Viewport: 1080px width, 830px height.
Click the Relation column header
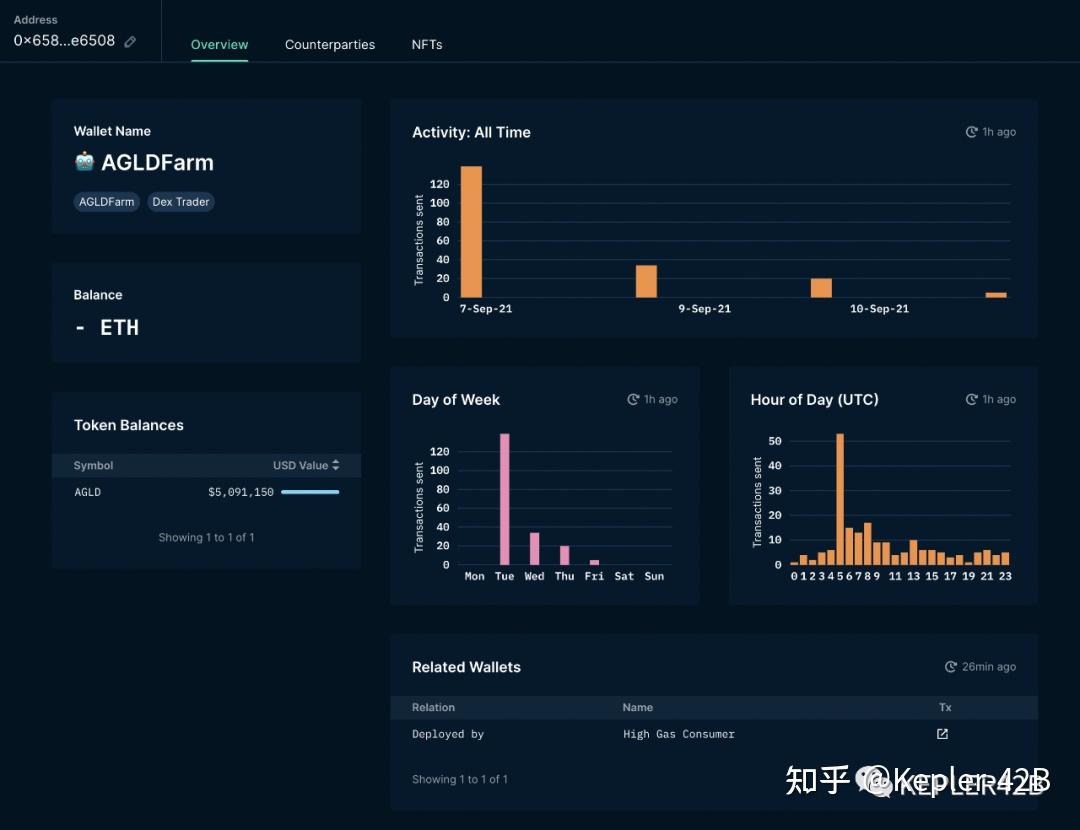pos(433,707)
